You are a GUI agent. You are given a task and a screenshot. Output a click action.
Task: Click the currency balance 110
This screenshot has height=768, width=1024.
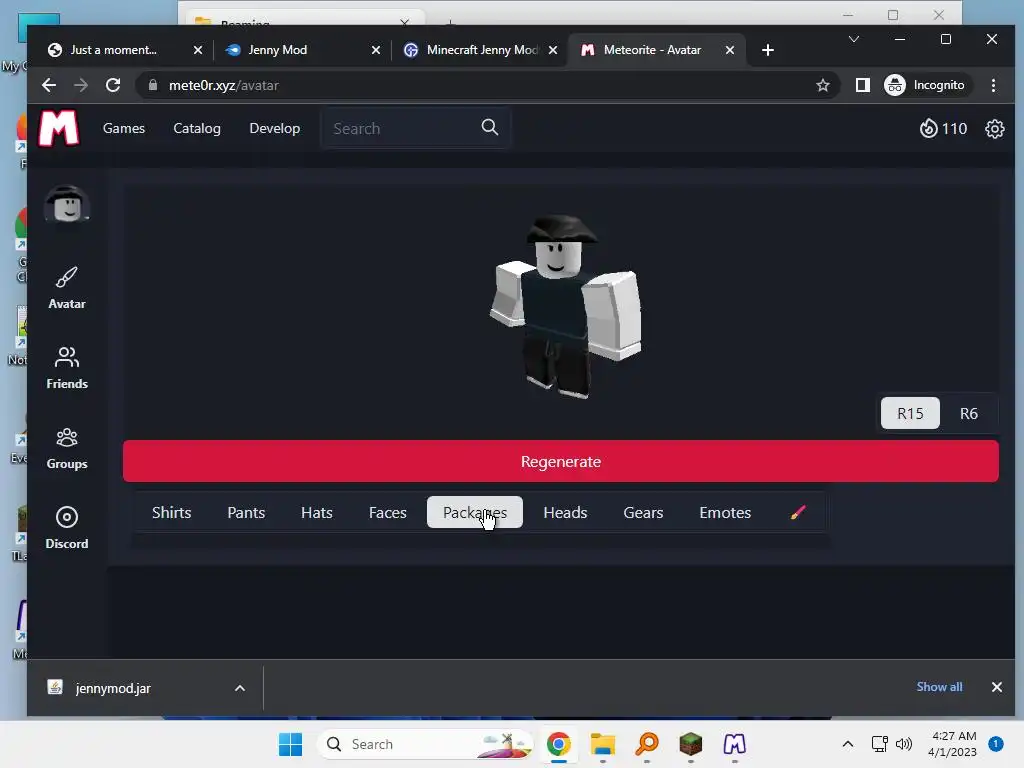pos(943,129)
